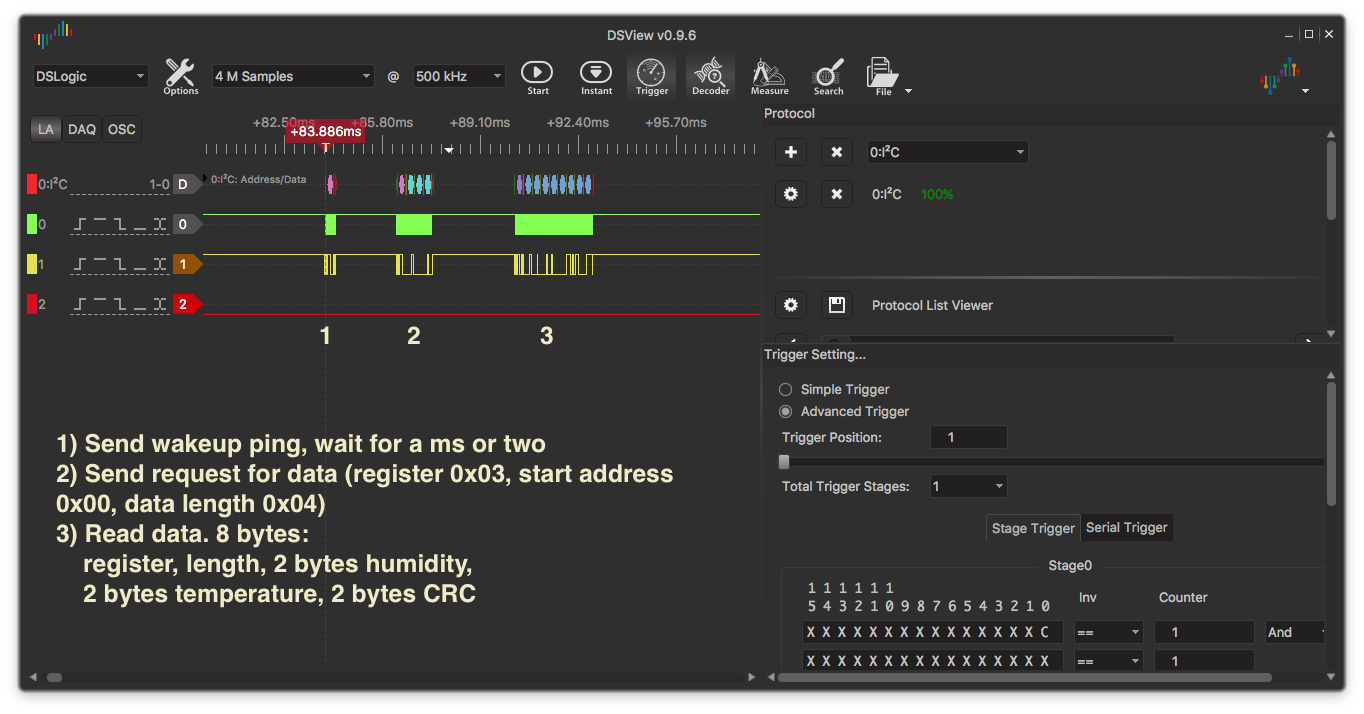Select the Simple Trigger radio button
Viewport: 1364px width, 714px height.
tap(785, 389)
